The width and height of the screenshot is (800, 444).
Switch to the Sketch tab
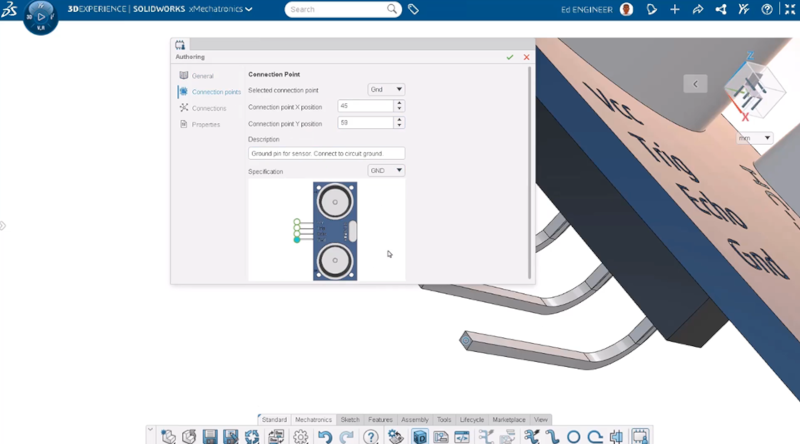point(350,420)
